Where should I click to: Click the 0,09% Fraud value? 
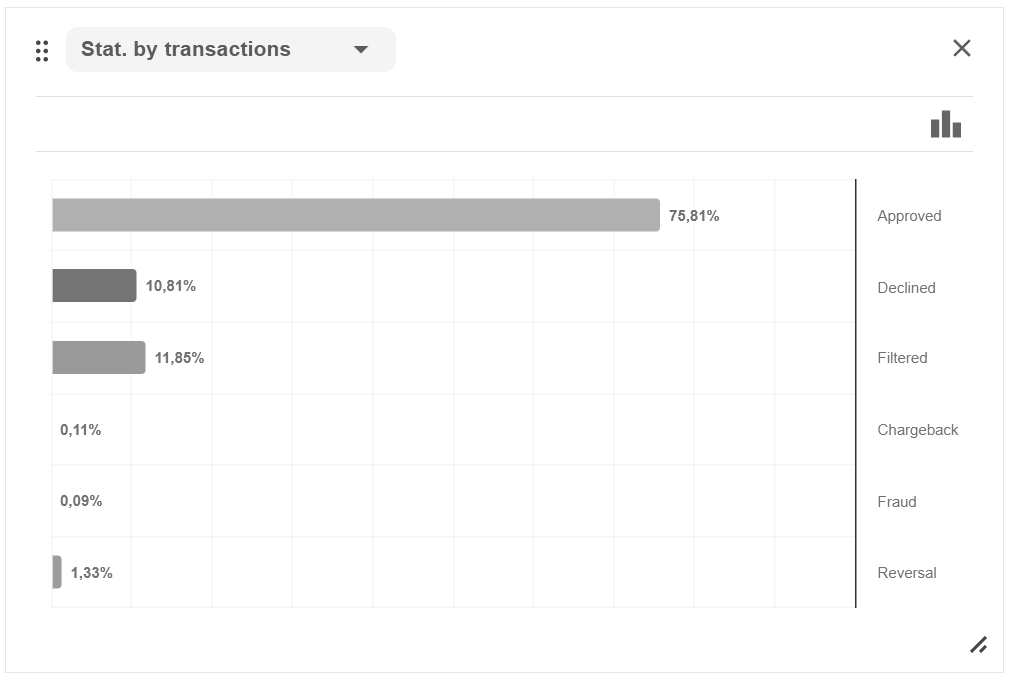(81, 501)
